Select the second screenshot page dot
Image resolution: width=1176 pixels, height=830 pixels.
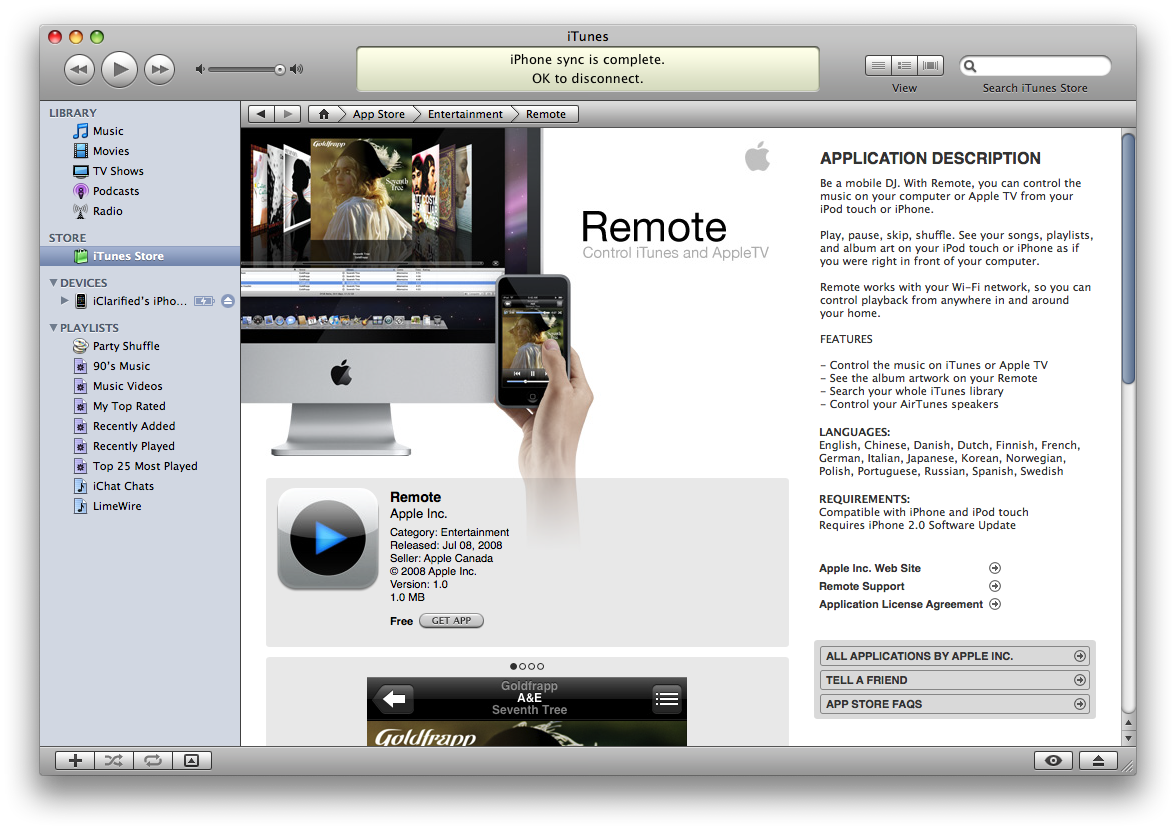pyautogui.click(x=523, y=667)
